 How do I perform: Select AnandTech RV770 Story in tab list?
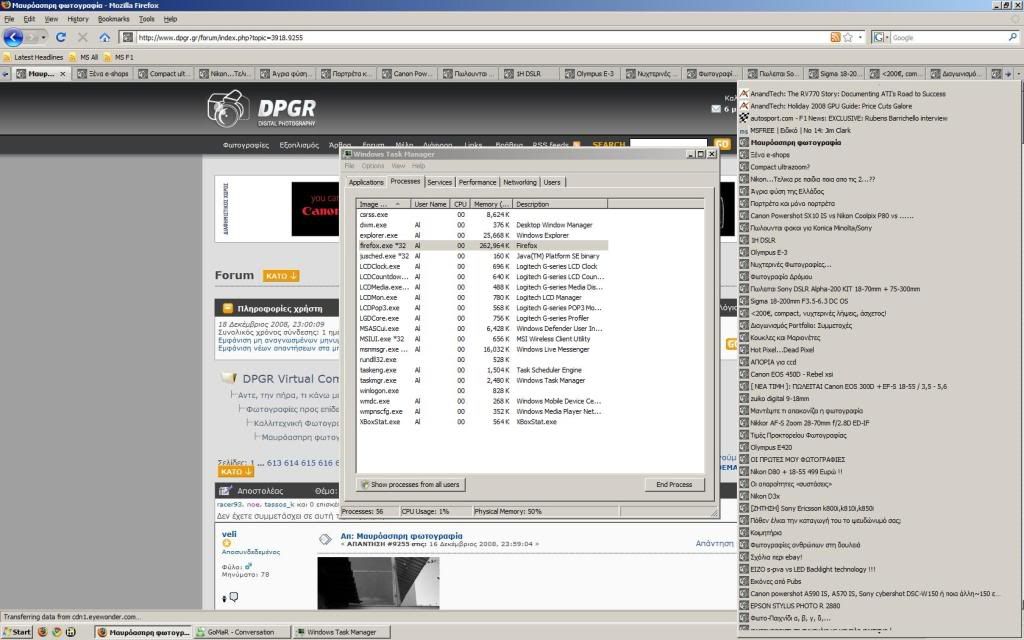pos(848,94)
